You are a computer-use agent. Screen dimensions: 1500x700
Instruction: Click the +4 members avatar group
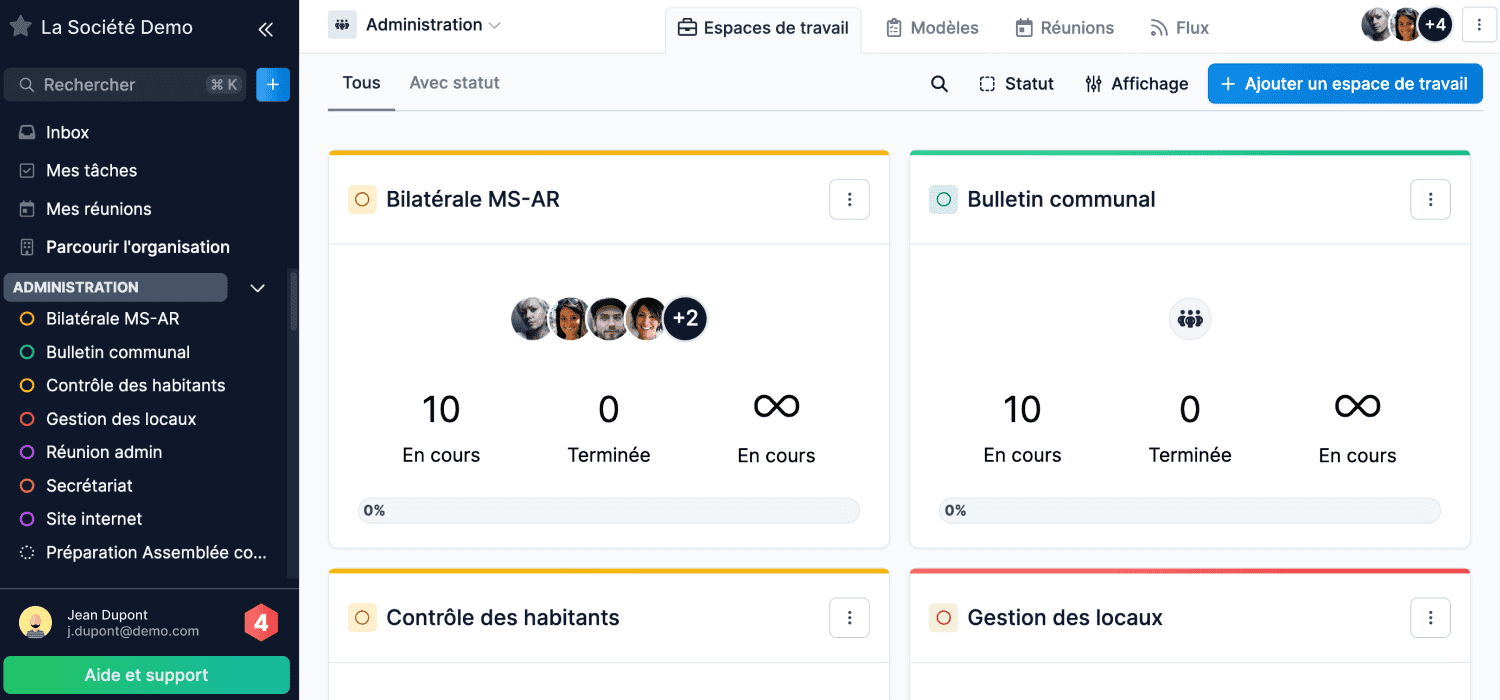[1434, 25]
